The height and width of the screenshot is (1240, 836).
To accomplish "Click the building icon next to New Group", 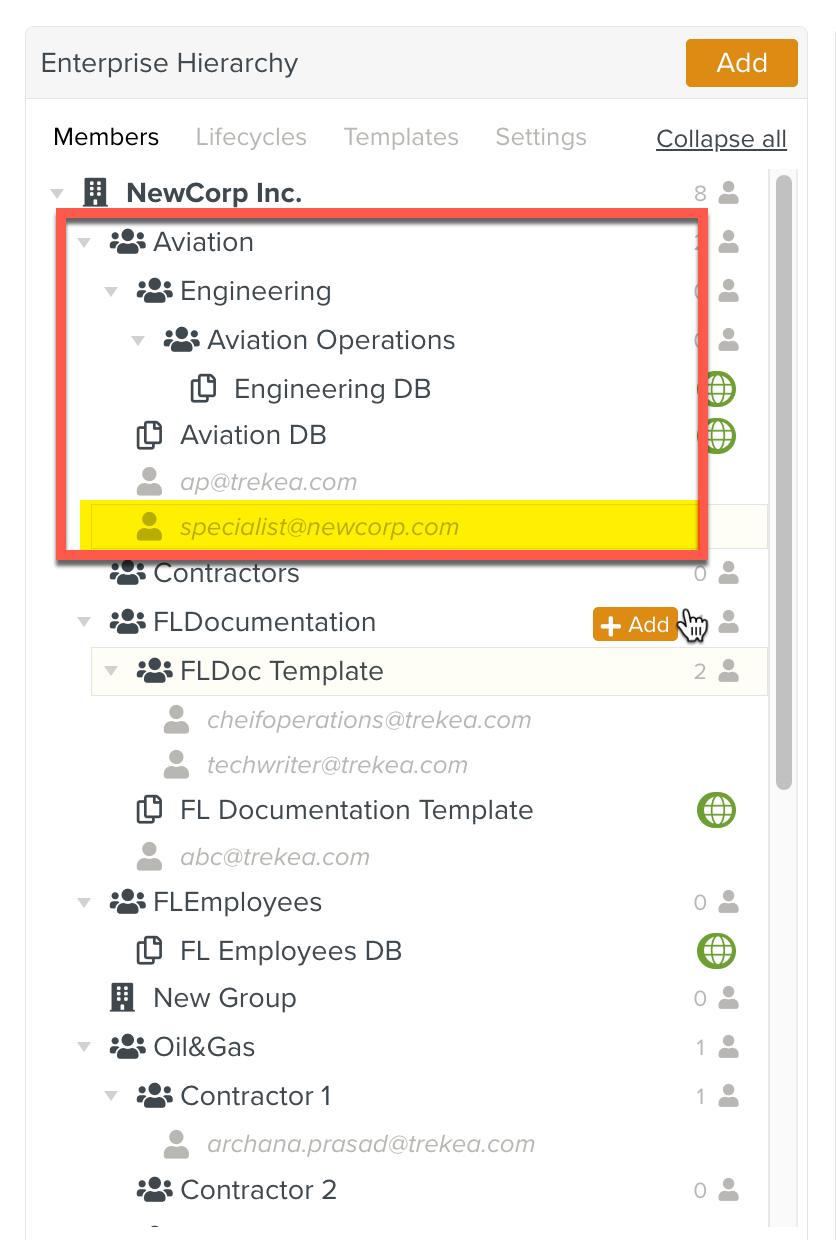I will [x=122, y=998].
